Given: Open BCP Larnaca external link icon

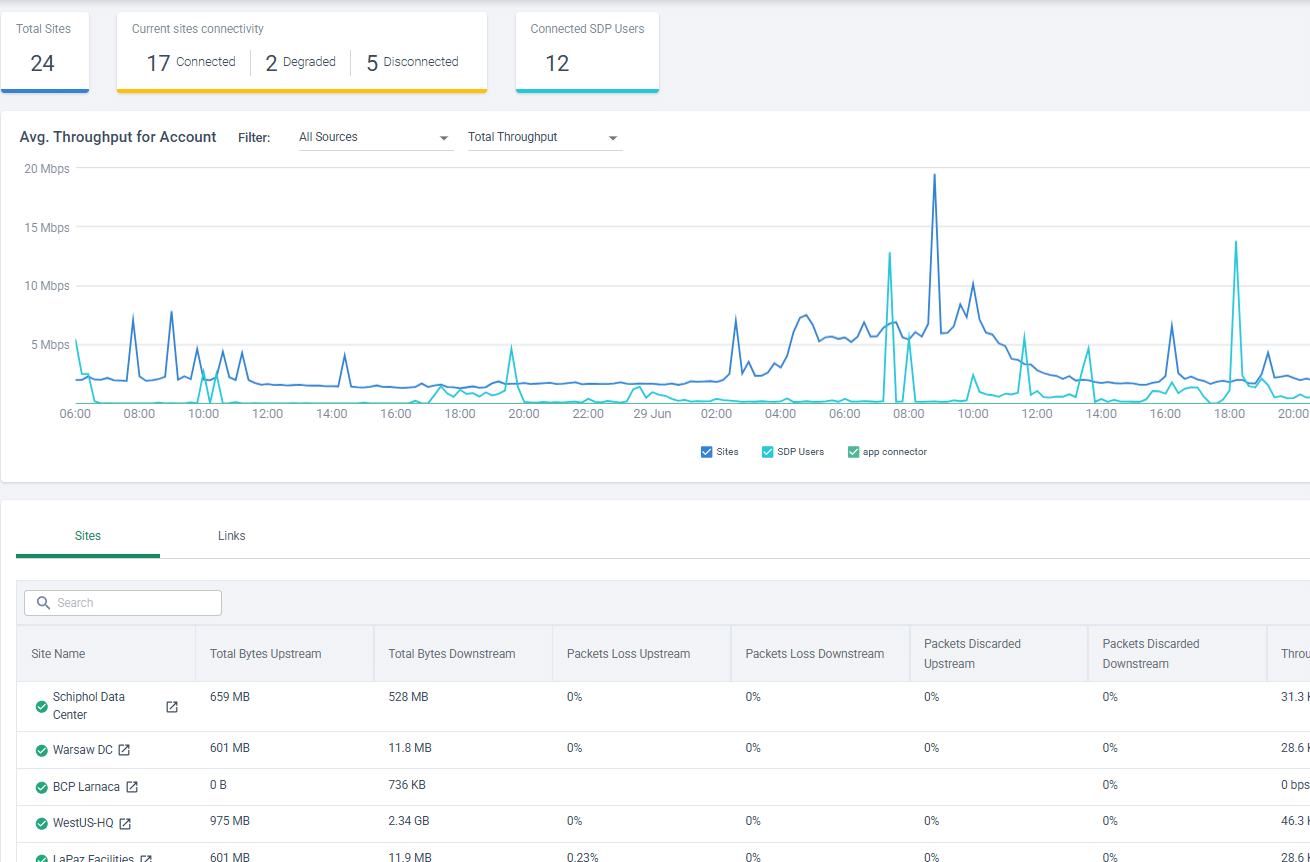Looking at the screenshot, I should pyautogui.click(x=132, y=787).
